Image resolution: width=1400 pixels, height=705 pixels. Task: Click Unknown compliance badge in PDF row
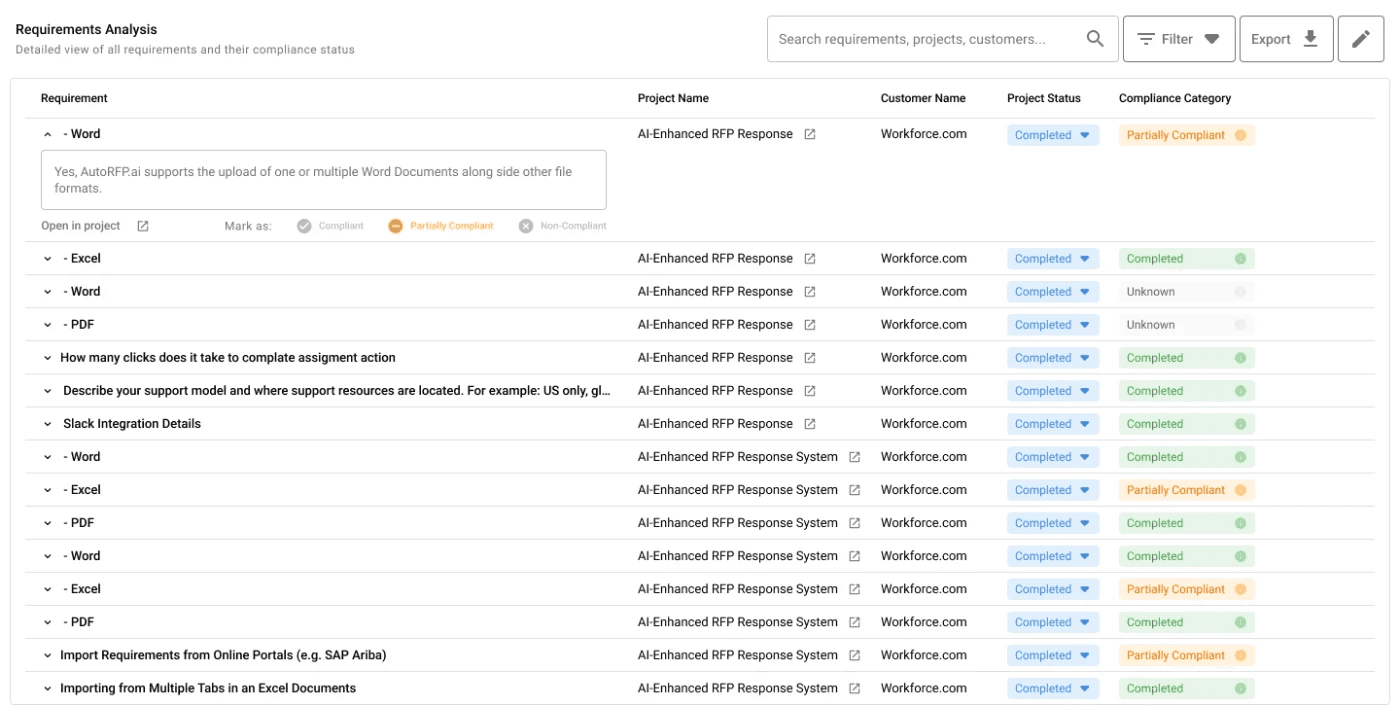point(1187,325)
